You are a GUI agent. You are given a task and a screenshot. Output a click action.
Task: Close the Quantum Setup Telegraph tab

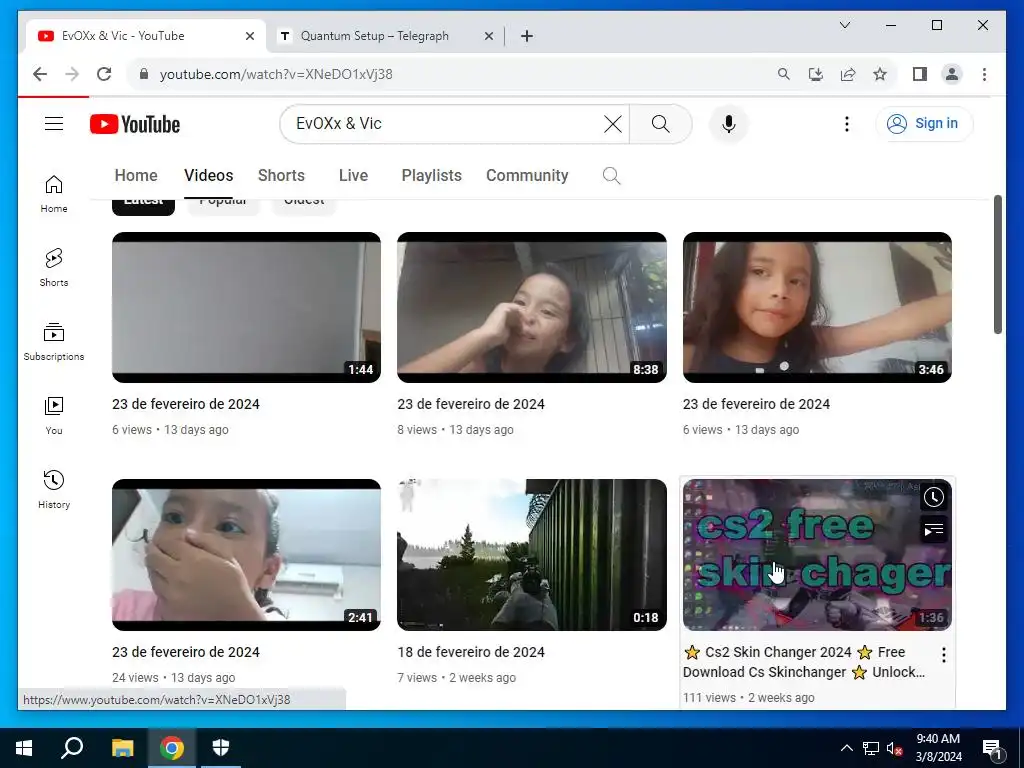click(488, 36)
